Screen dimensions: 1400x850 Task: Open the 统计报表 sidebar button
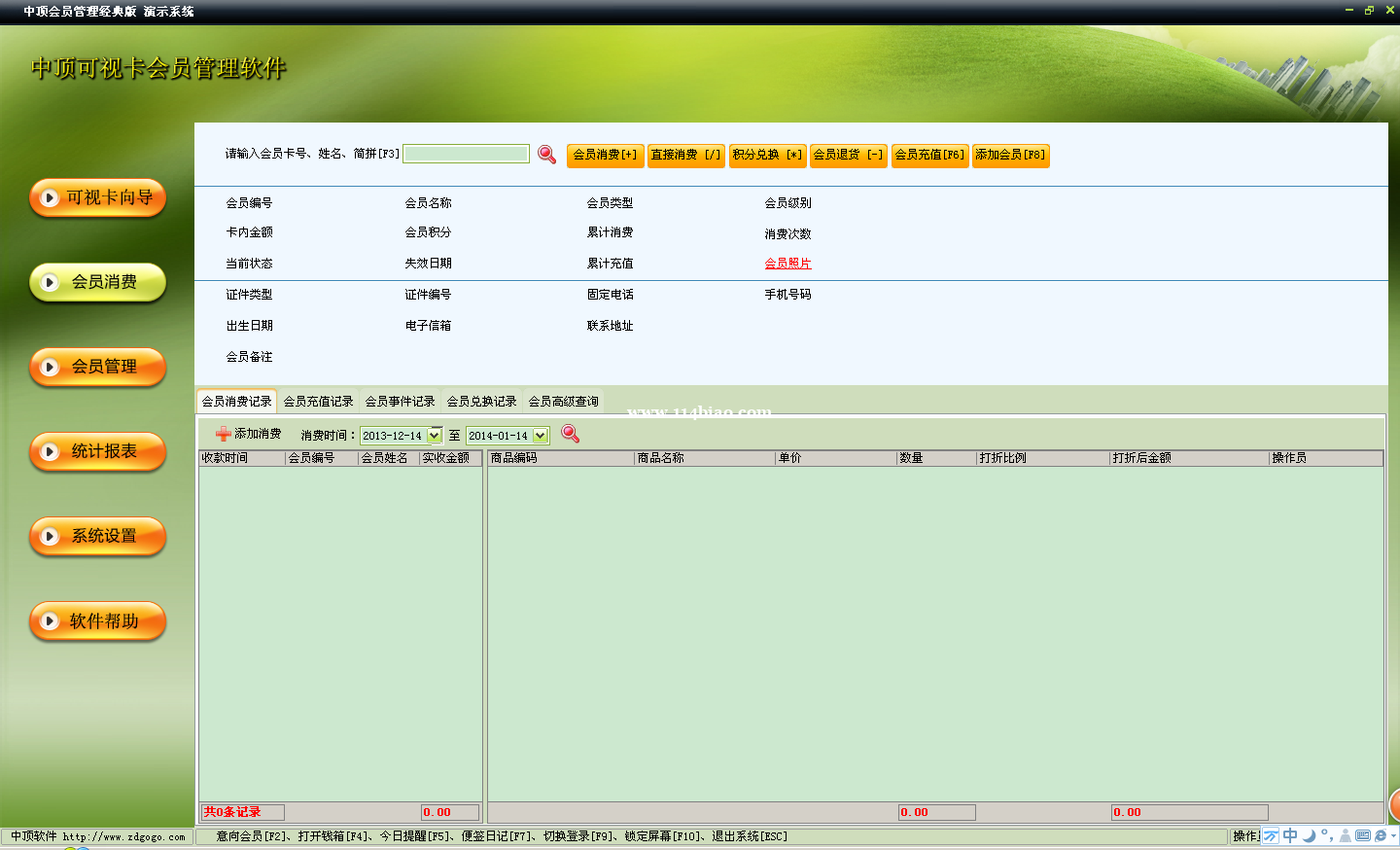[x=98, y=451]
